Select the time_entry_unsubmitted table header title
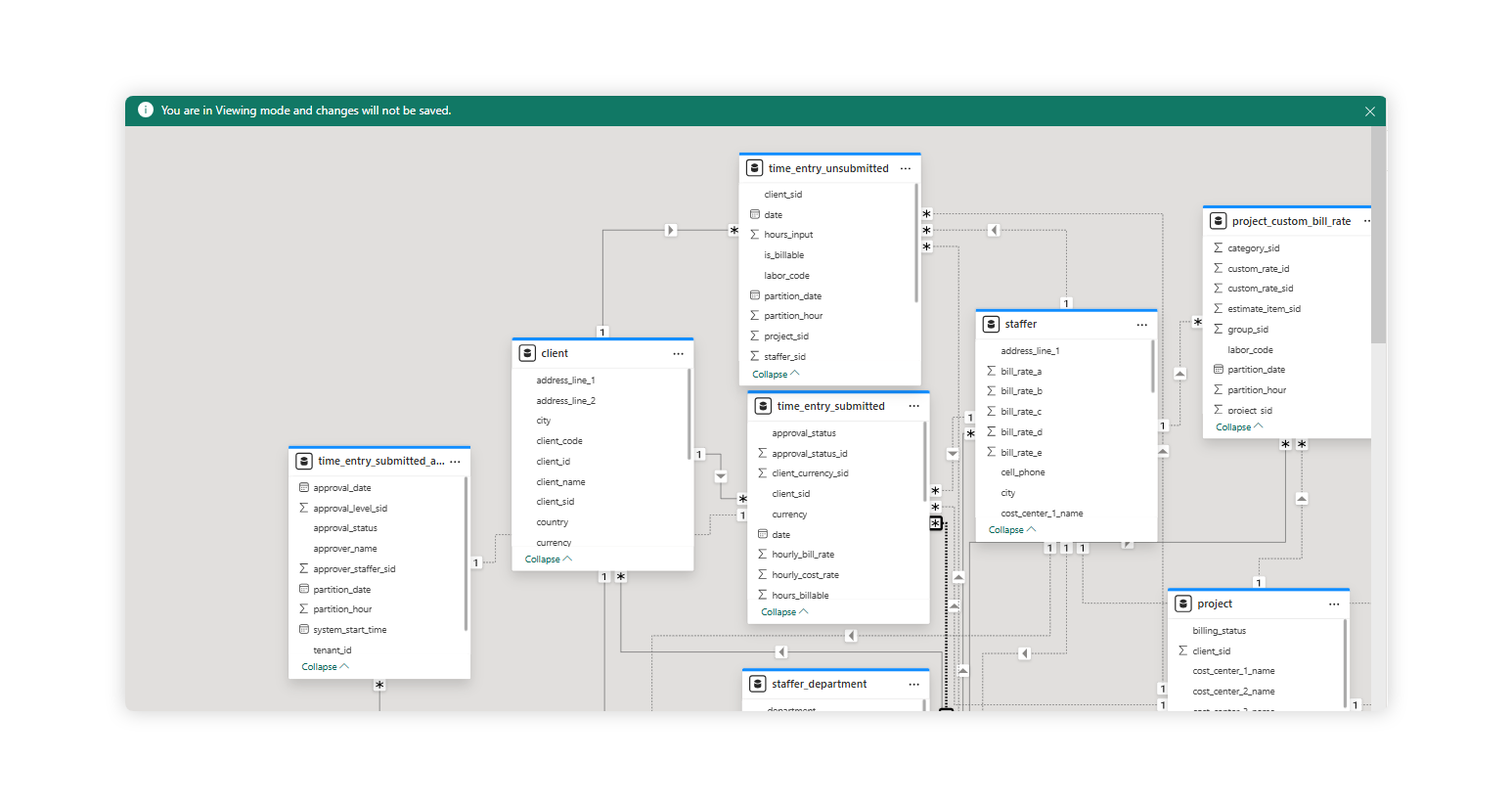 [828, 168]
